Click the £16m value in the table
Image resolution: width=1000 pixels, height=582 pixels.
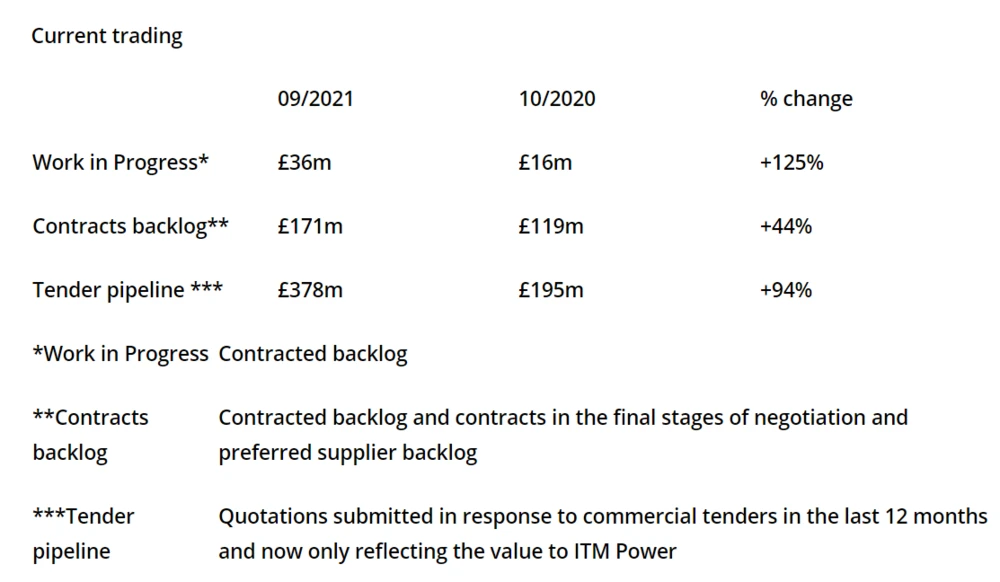coord(545,163)
